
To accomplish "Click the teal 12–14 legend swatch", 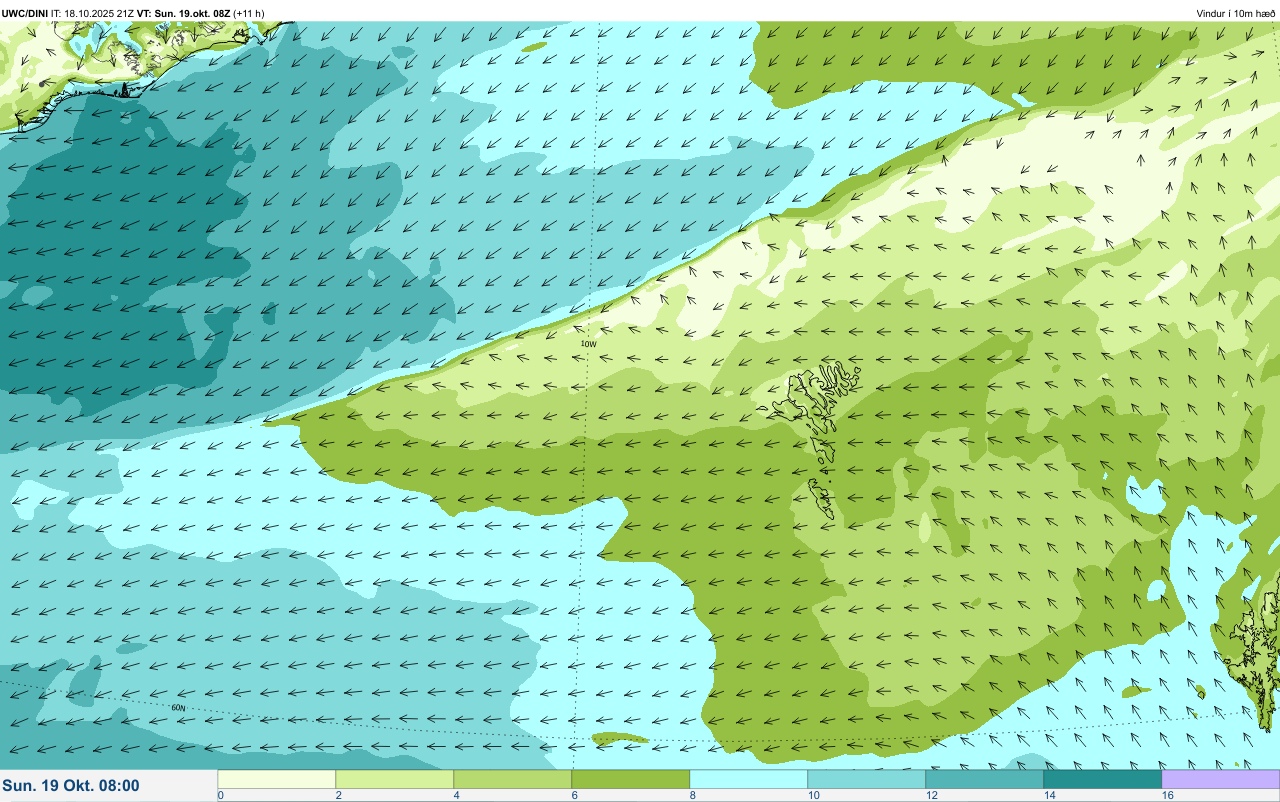I will point(985,779).
